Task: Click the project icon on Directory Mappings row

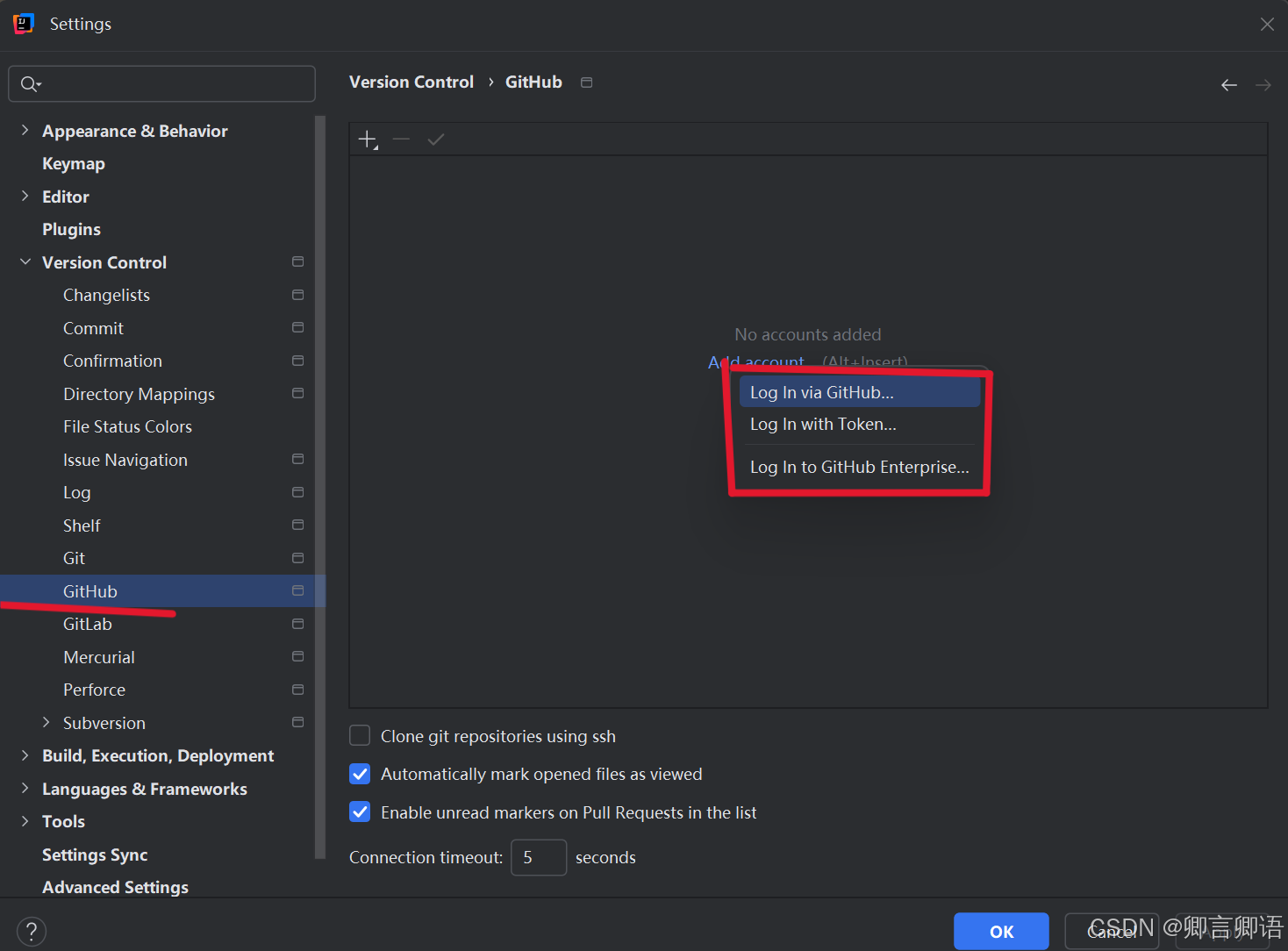Action: pos(298,393)
